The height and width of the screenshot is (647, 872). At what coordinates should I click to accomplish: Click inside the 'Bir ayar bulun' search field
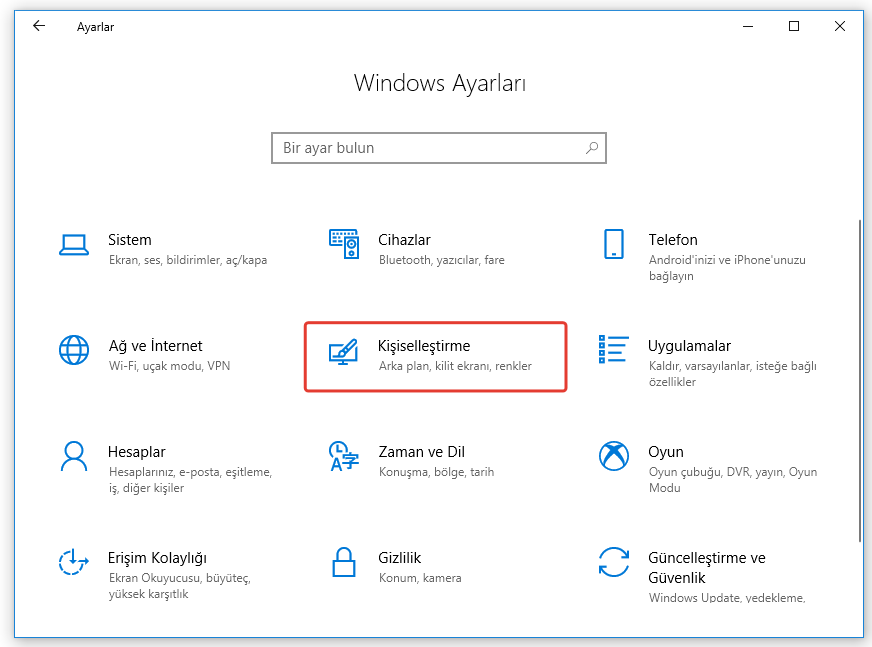point(425,148)
